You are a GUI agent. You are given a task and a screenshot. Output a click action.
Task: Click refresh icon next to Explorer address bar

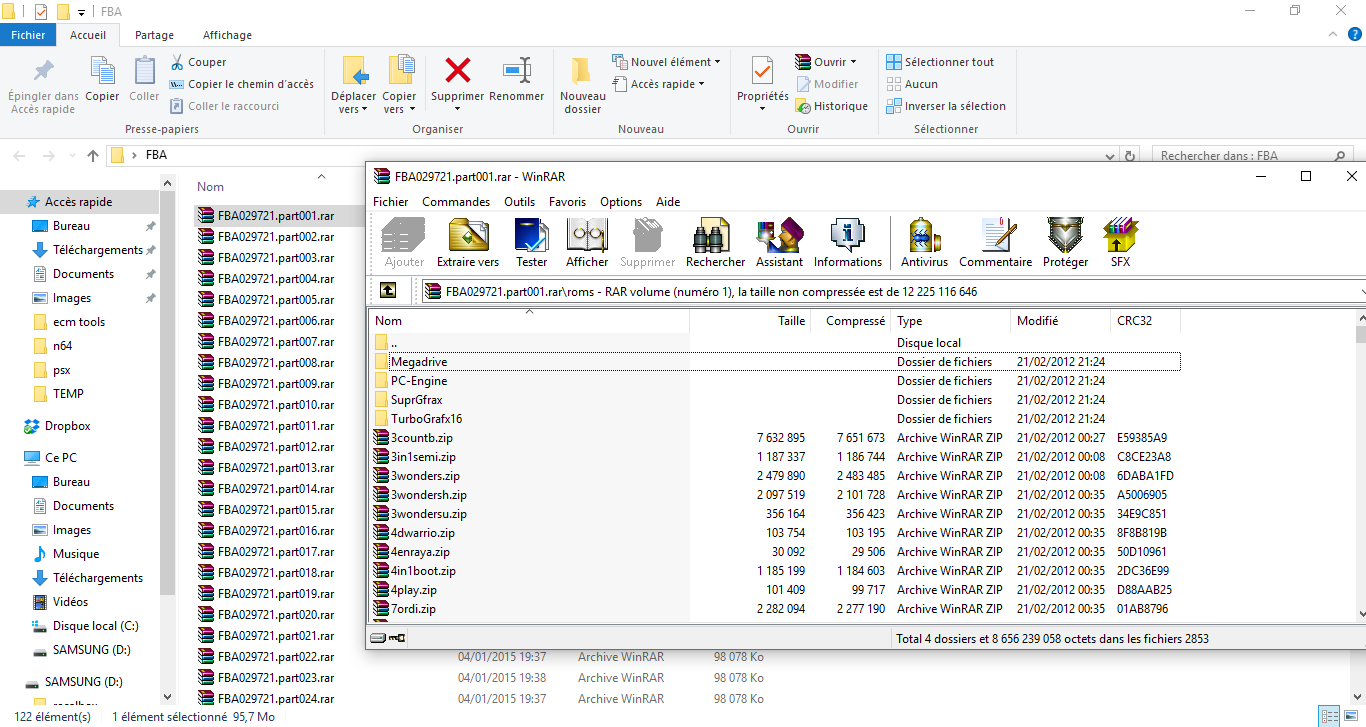coord(1130,156)
